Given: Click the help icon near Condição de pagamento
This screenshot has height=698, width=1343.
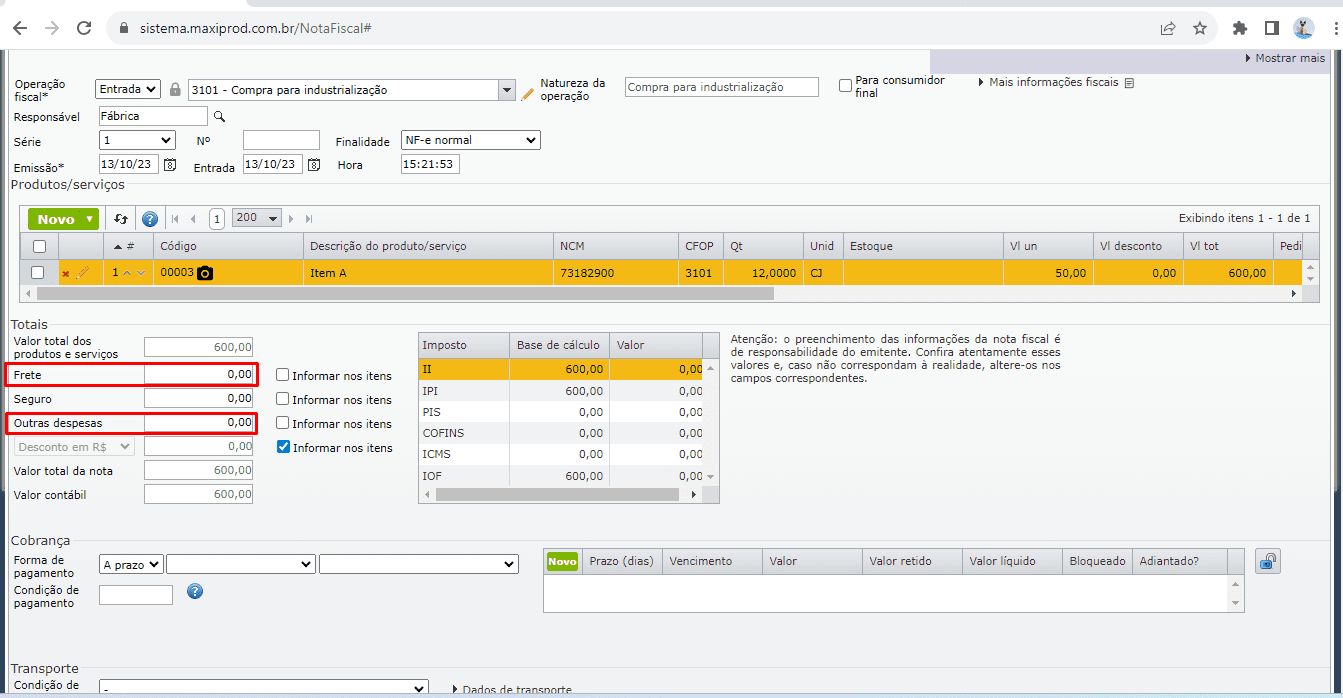Looking at the screenshot, I should (195, 592).
